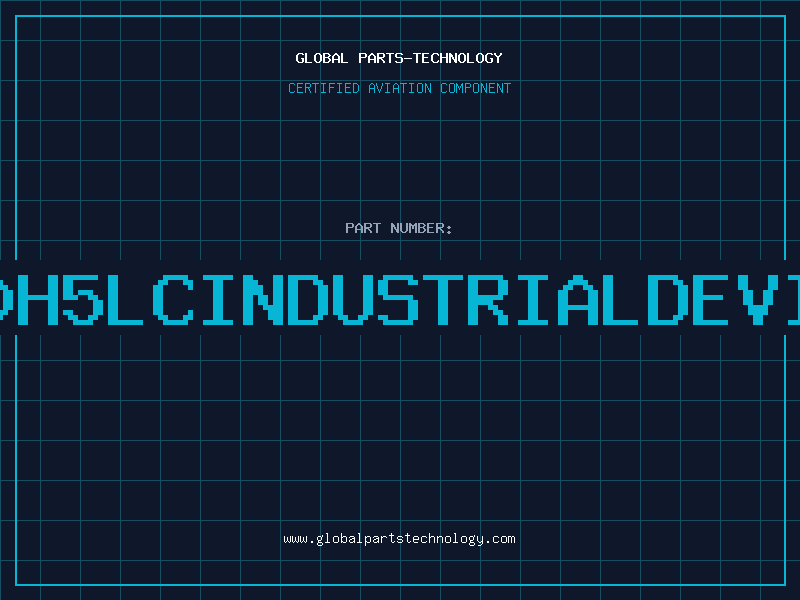Click the GLOBAL PARTS-TECHNOLOGY heading
Image resolution: width=800 pixels, height=600 pixels.
point(399,58)
